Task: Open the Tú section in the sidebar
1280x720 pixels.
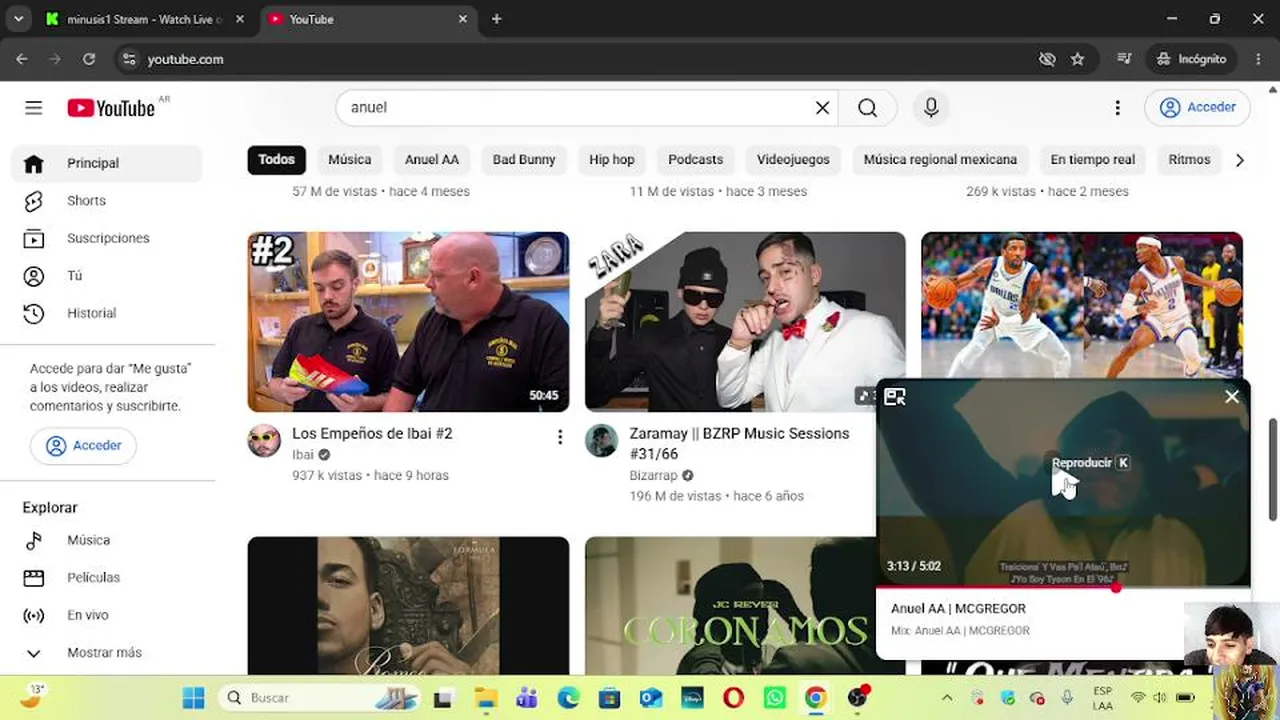Action: click(107, 276)
